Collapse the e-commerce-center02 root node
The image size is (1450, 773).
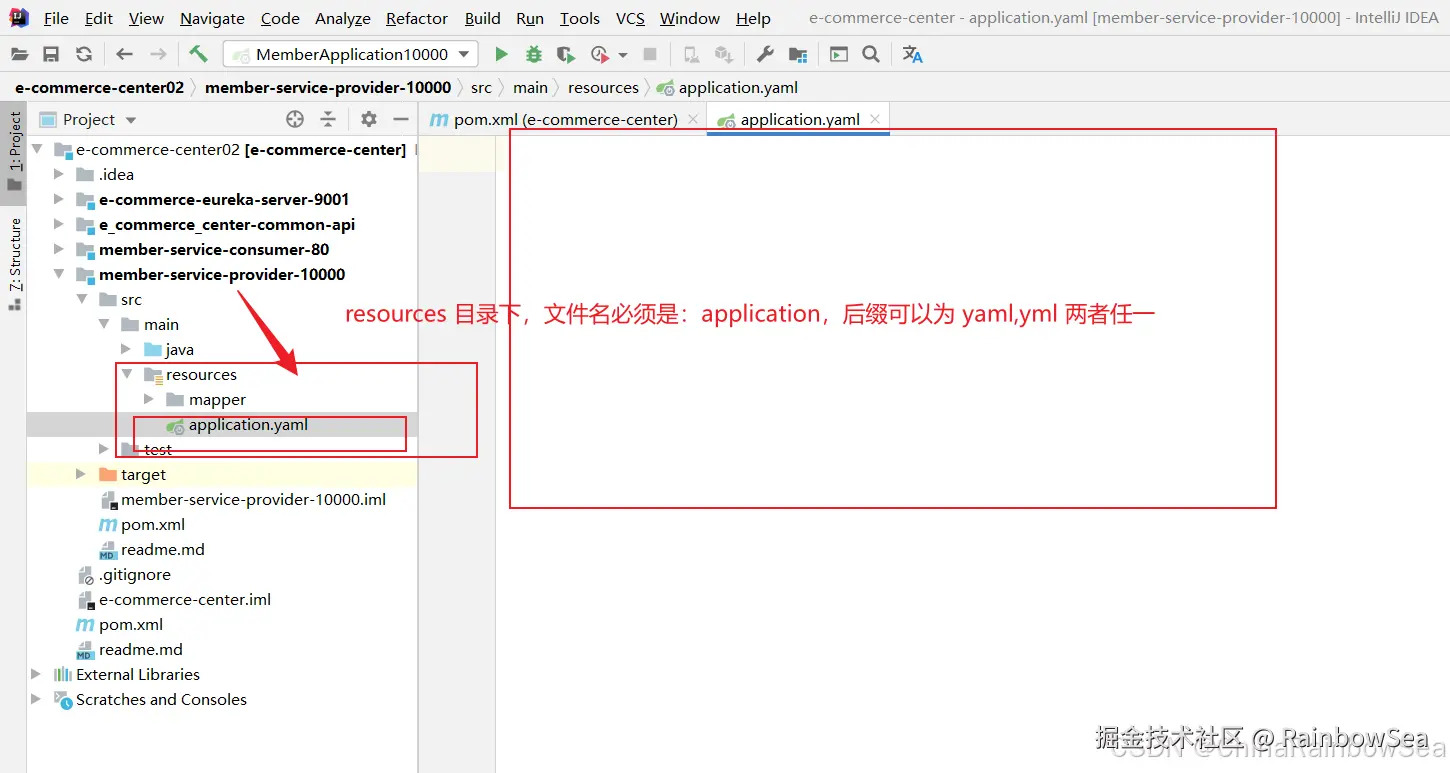[38, 149]
